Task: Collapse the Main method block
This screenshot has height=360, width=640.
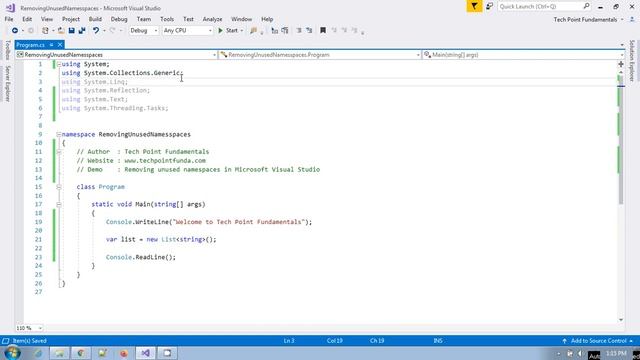Action: tap(59, 204)
